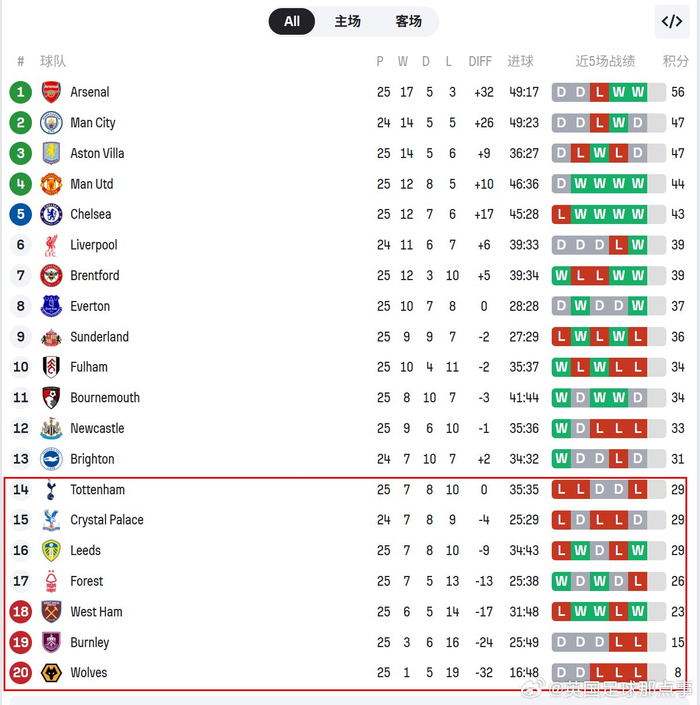Sort table by 积分 column header
The image size is (700, 705).
click(x=676, y=61)
